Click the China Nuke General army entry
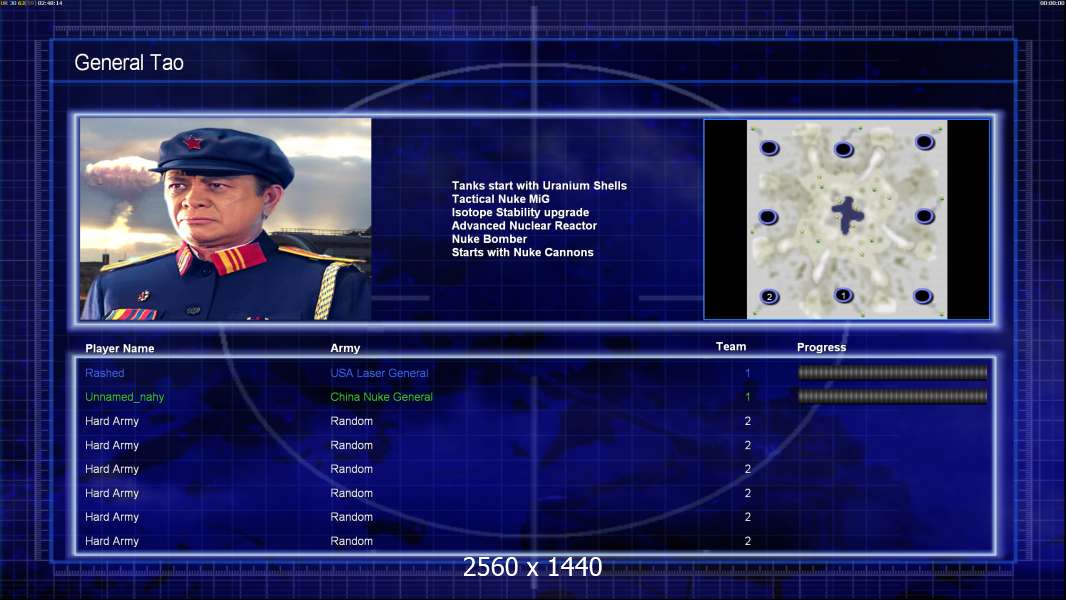Screen dimensions: 1066x600 [x=381, y=397]
